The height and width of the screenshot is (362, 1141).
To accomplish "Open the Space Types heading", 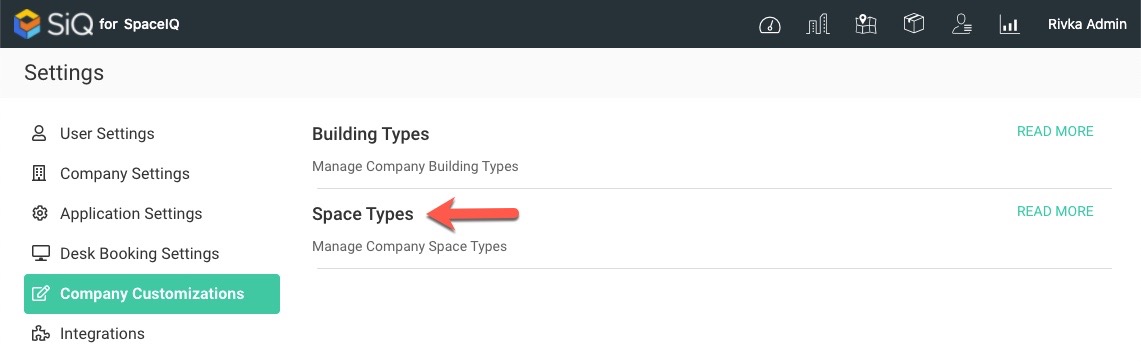I will click(362, 214).
